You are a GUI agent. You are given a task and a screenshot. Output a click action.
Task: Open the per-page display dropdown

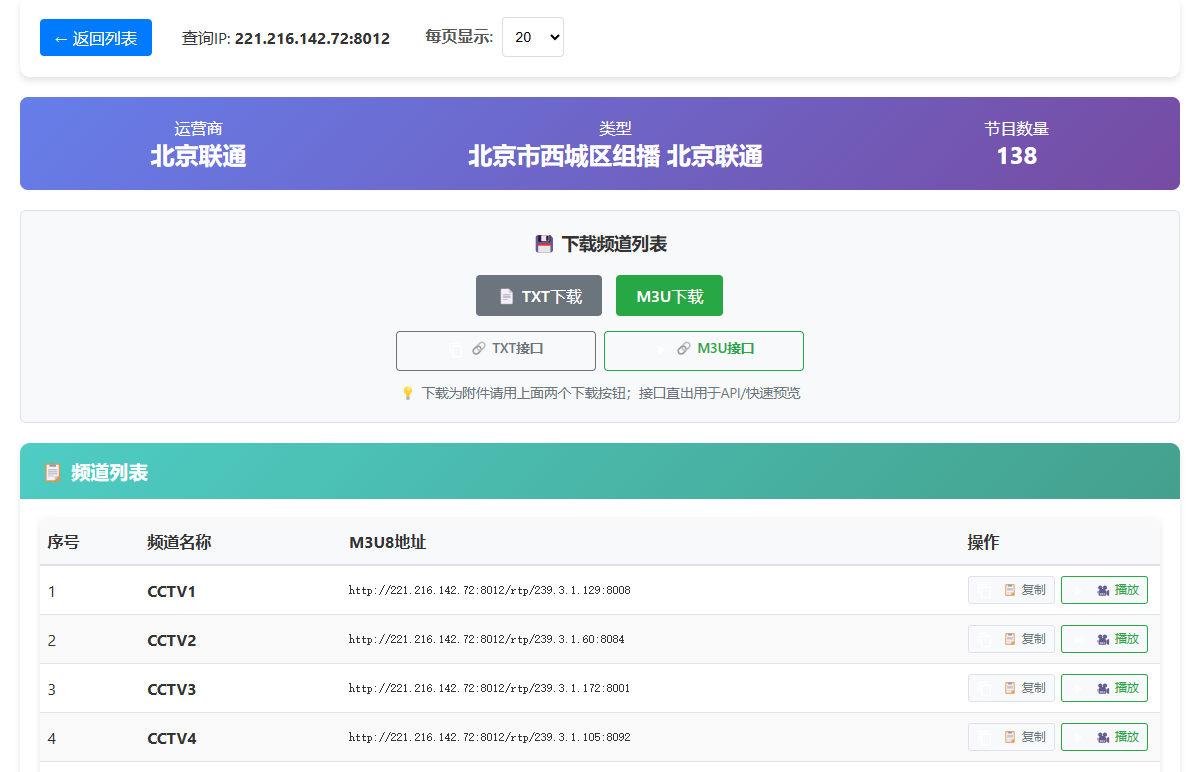pyautogui.click(x=532, y=37)
